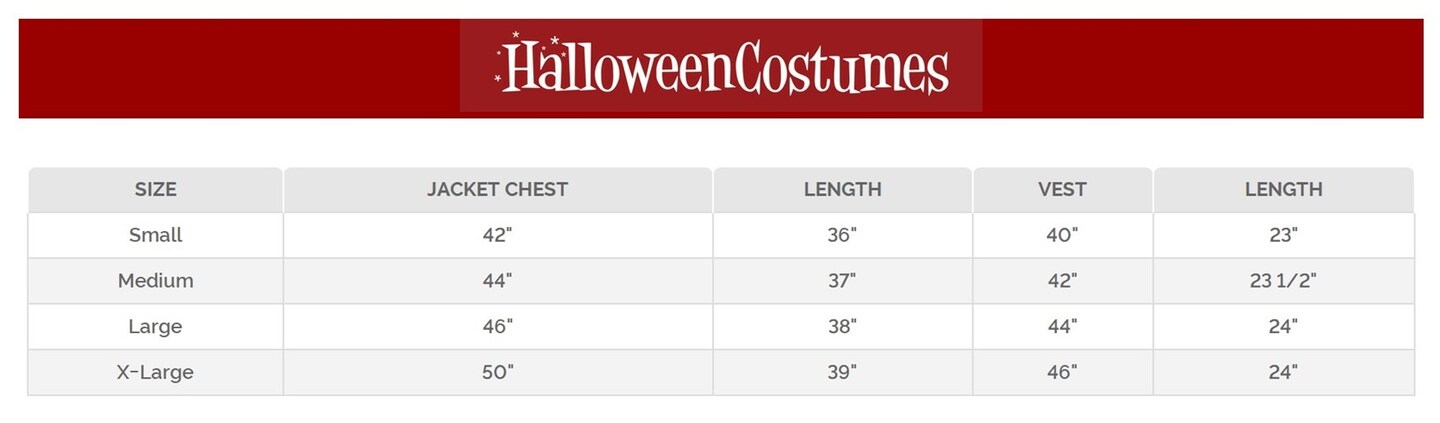Screen dimensions: 1440x423
Task: Click the 39" length cell for X-Large
Action: tap(842, 373)
